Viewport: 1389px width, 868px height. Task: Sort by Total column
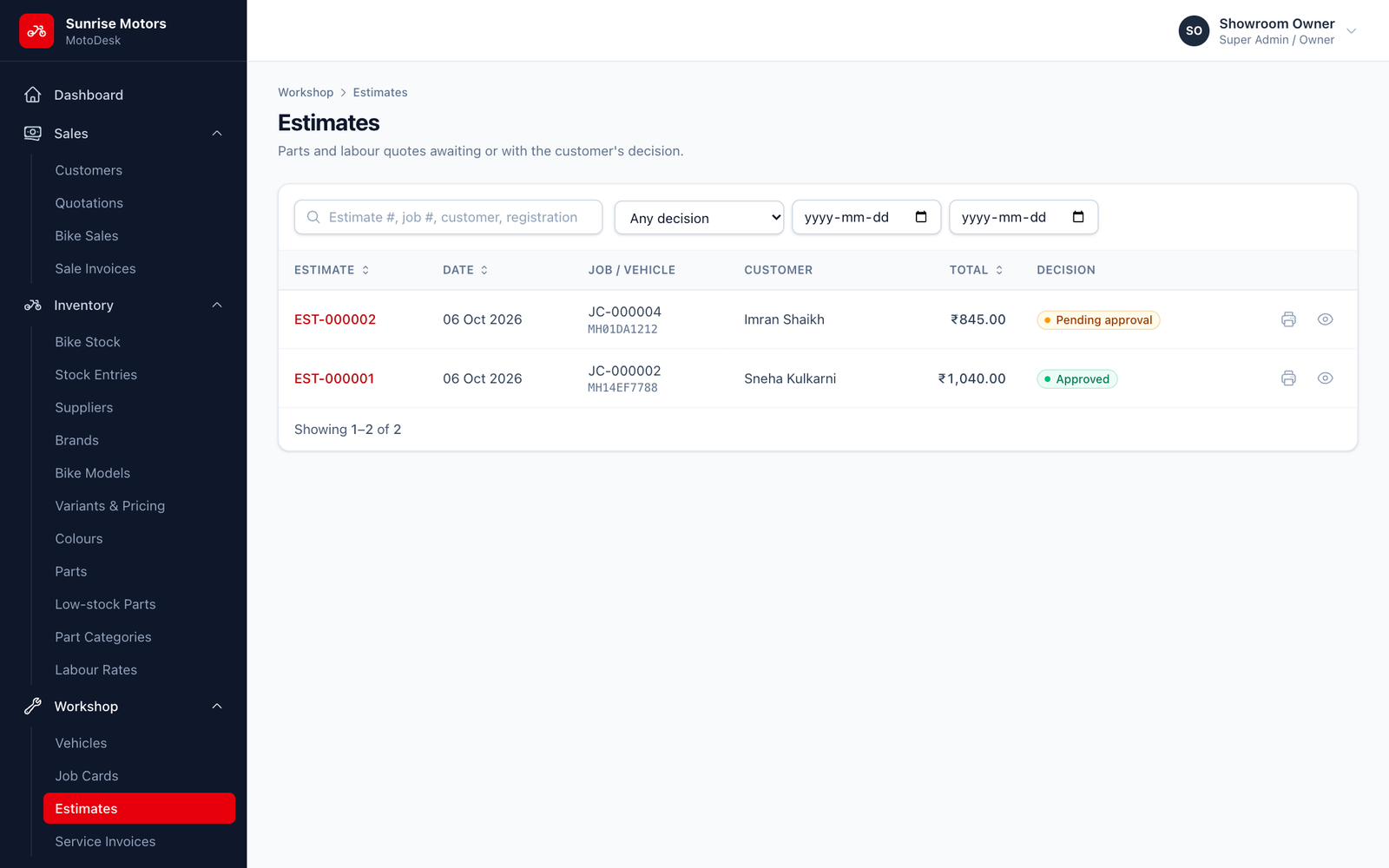[x=977, y=270]
